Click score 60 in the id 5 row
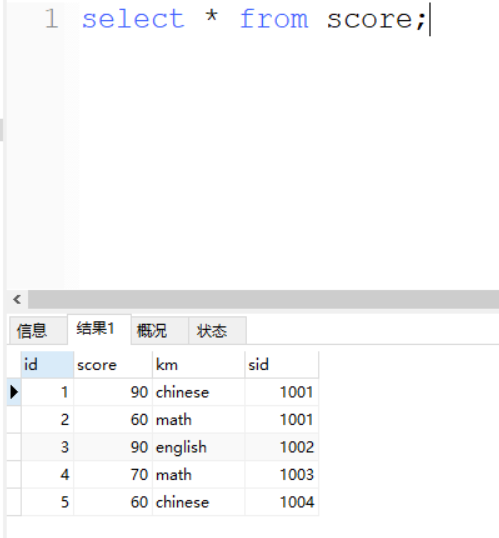This screenshot has height=538, width=499. pos(113,502)
